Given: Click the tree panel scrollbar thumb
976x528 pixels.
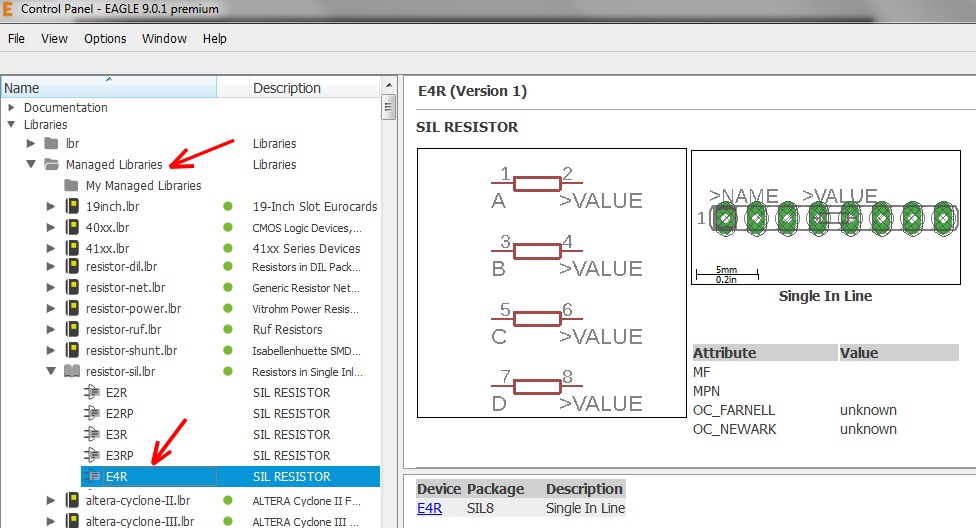Looking at the screenshot, I should pos(388,107).
